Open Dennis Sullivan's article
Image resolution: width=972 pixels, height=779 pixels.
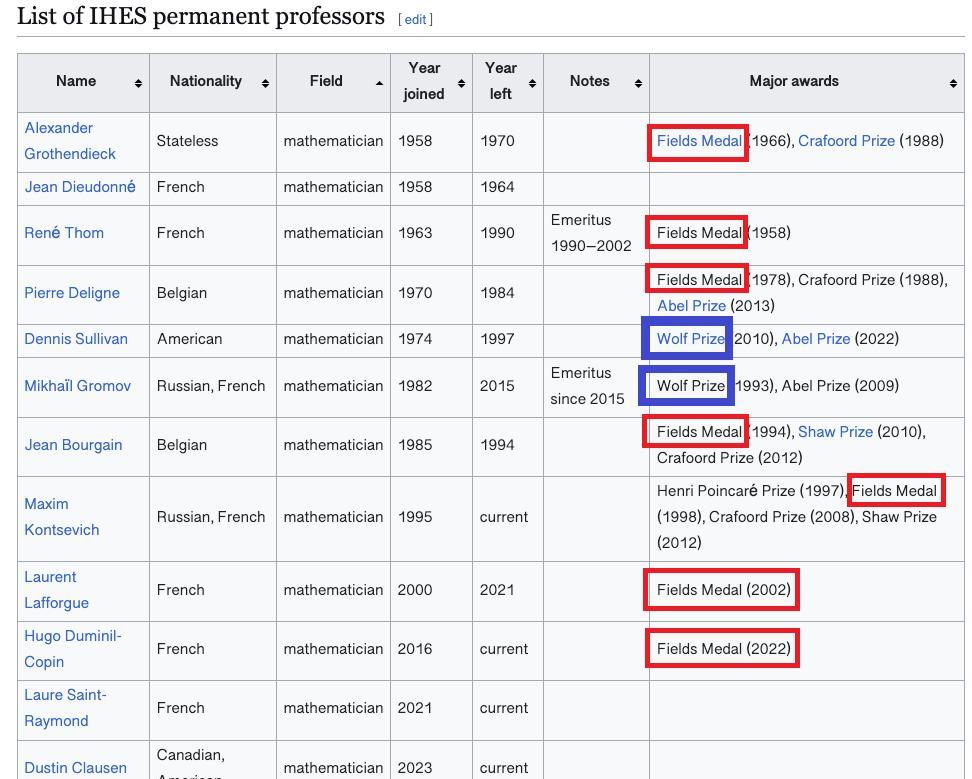pos(76,339)
